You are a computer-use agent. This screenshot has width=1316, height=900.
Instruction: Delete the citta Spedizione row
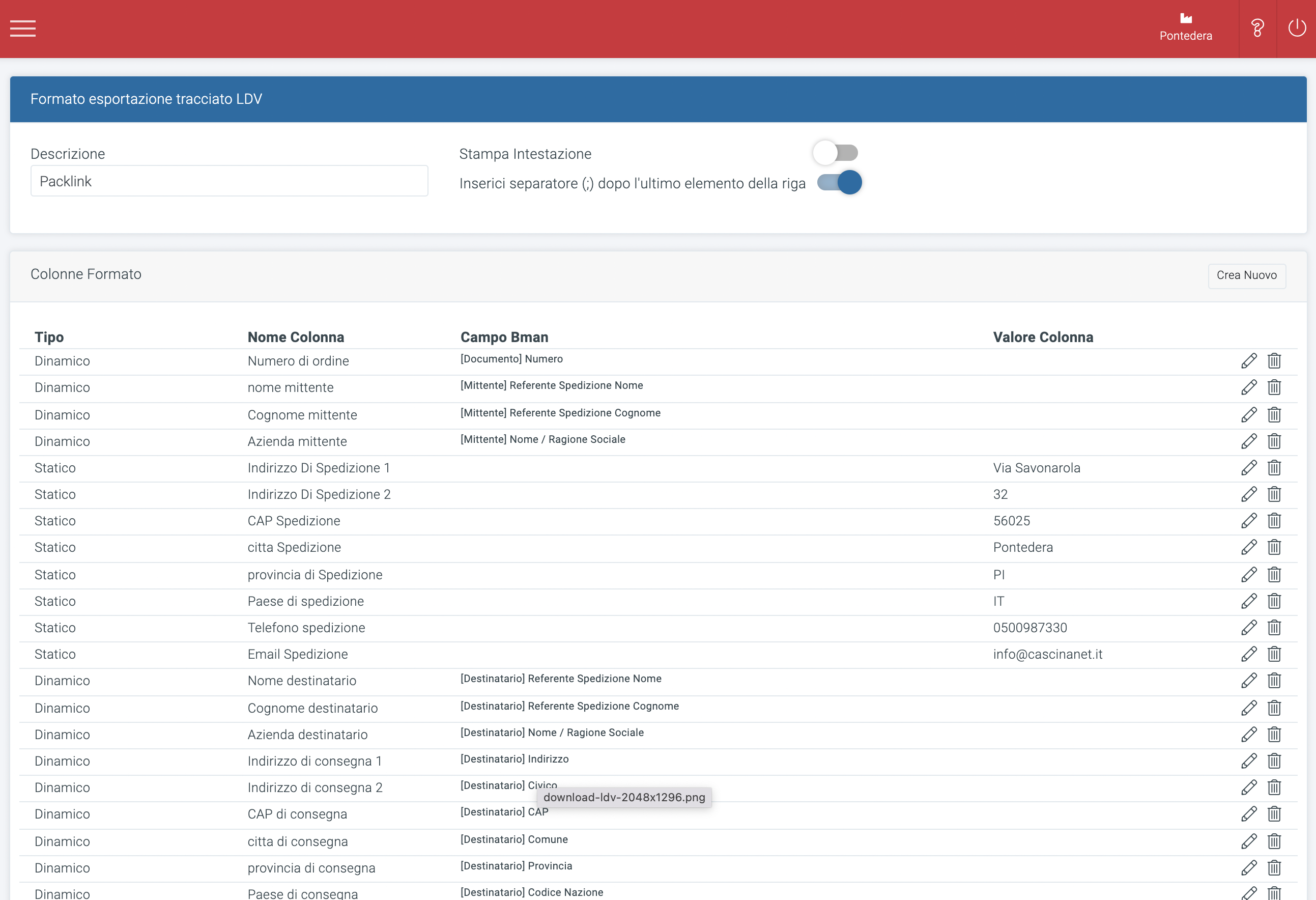click(1274, 548)
